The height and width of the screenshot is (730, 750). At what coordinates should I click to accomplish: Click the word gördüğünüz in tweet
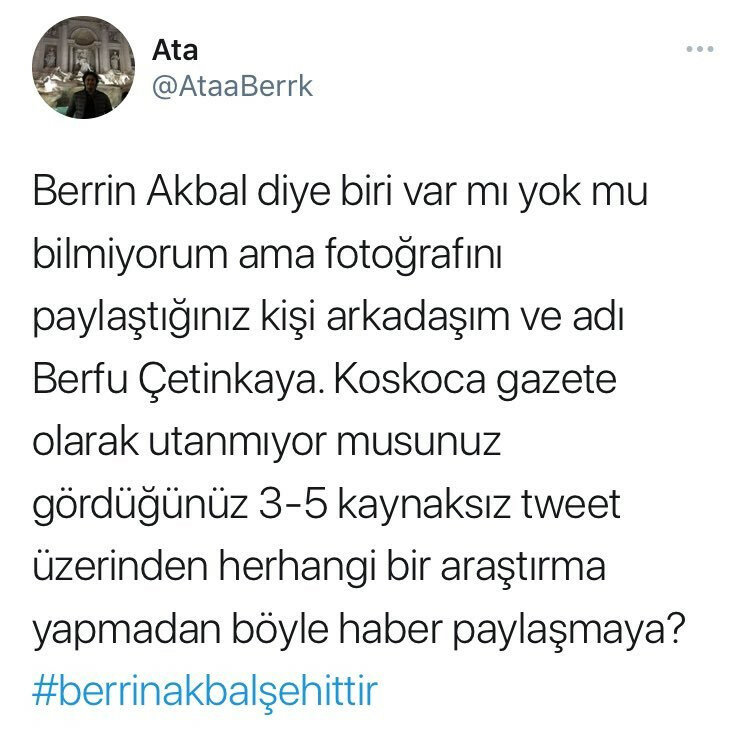[x=140, y=506]
